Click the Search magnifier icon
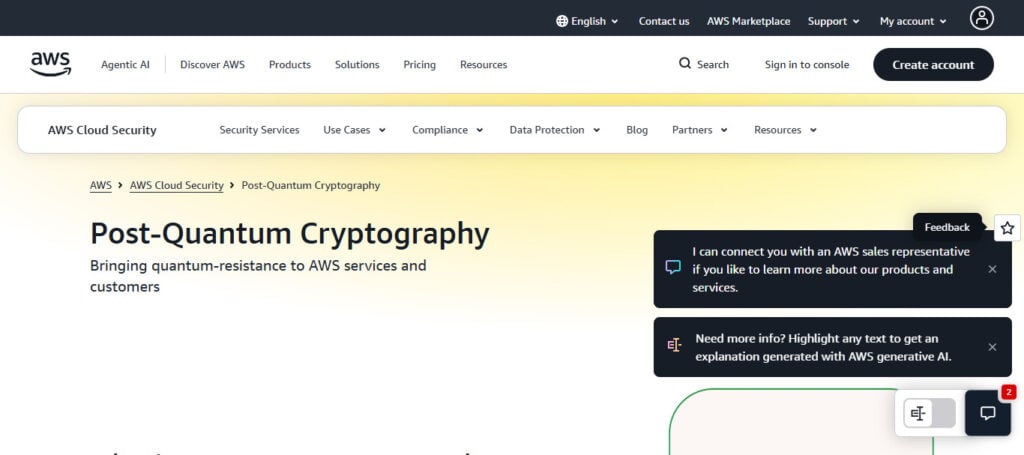 [x=684, y=64]
